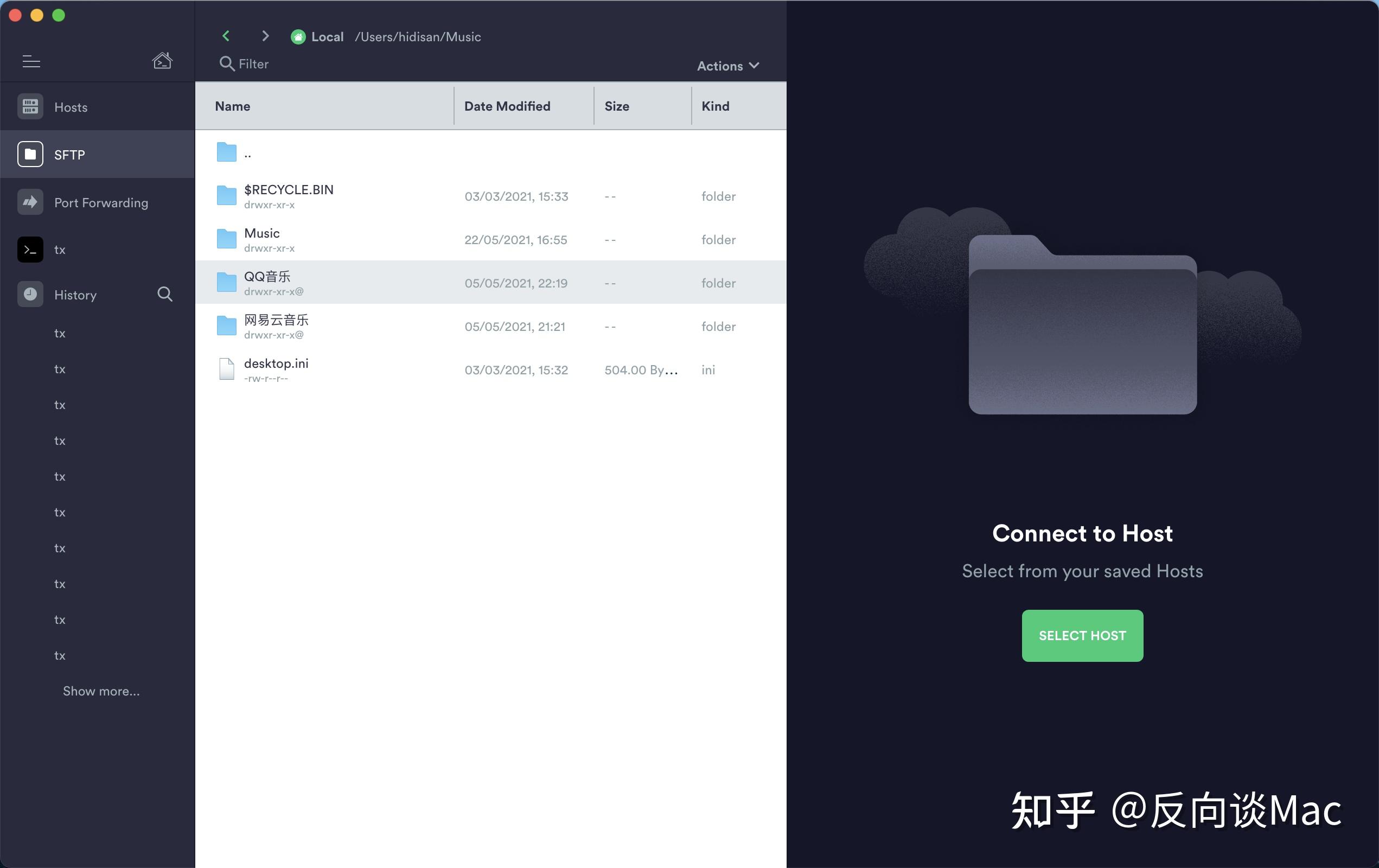Screen dimensions: 1379x868
Task: Click the /Users/hidisan/Music path
Action: coord(418,37)
